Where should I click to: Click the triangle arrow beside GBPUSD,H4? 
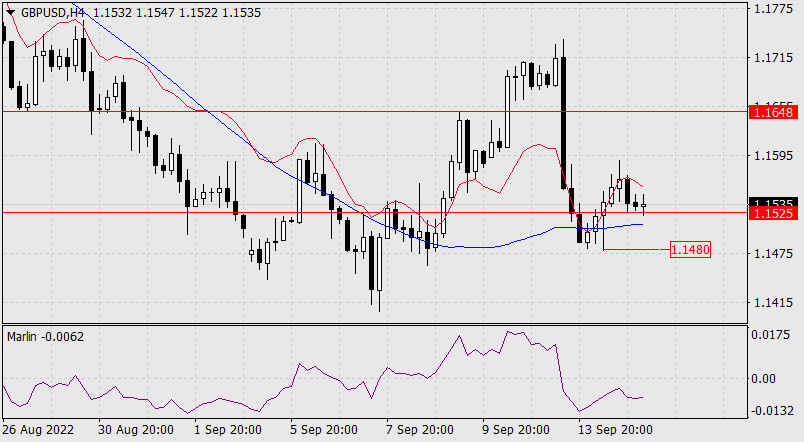pyautogui.click(x=9, y=11)
